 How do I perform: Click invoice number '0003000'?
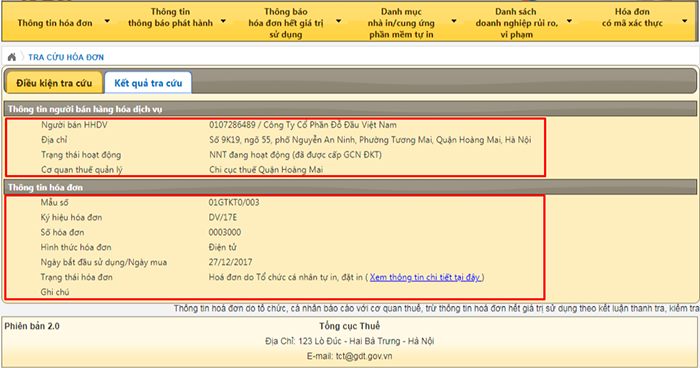[x=225, y=232]
